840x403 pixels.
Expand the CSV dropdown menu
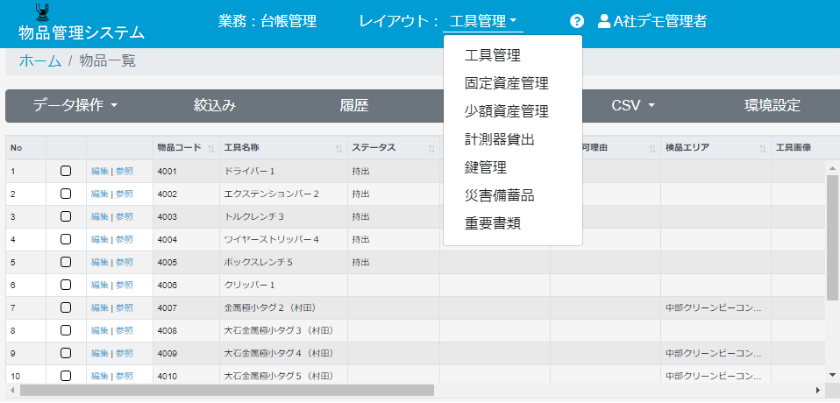coord(633,105)
